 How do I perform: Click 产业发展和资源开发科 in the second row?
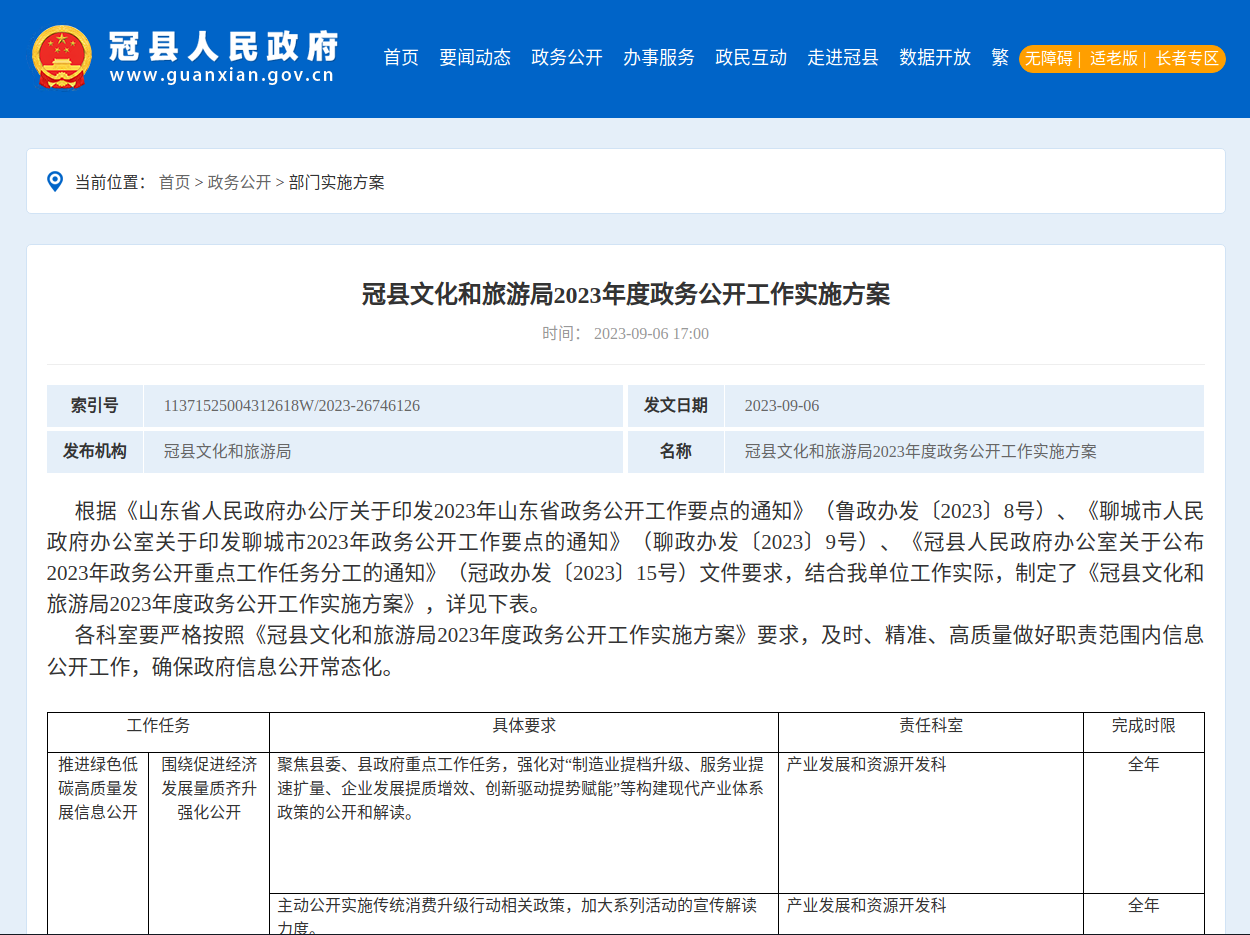pyautogui.click(x=866, y=906)
